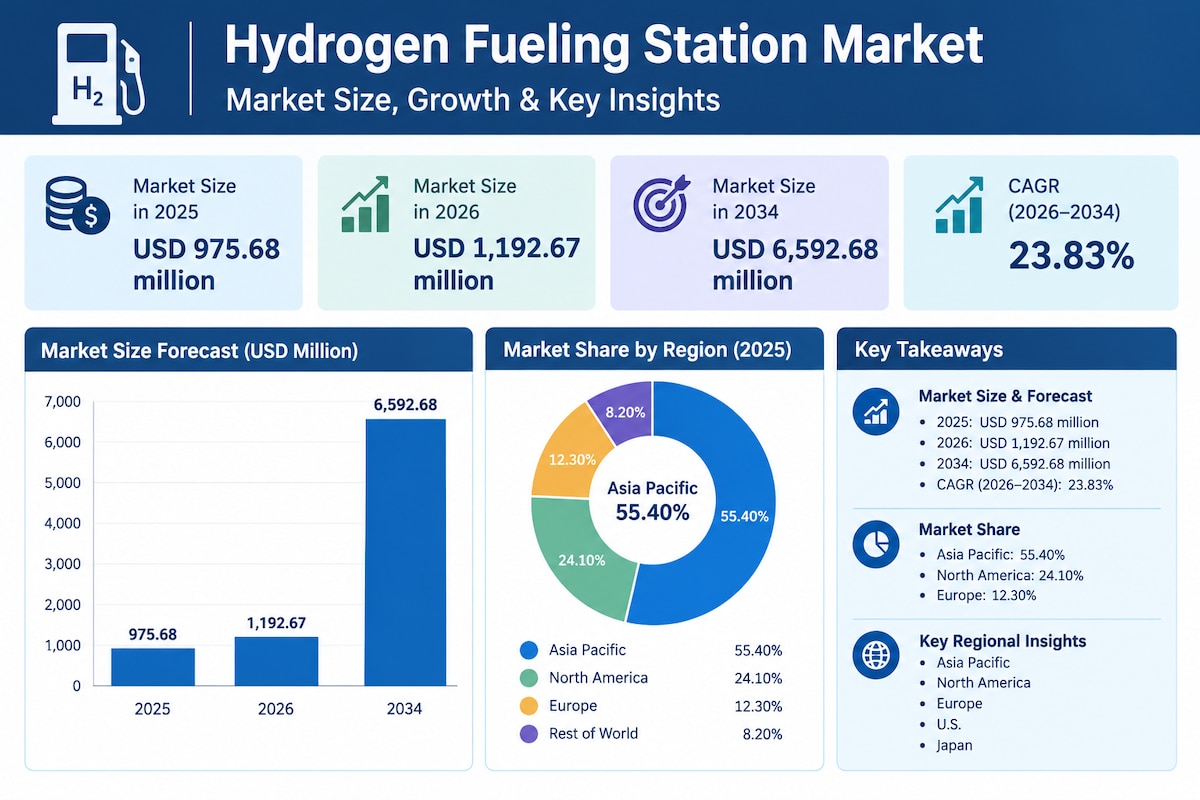Click the 'USD 975.68 million' card value
Image resolution: width=1200 pixels, height=800 pixels.
206,264
